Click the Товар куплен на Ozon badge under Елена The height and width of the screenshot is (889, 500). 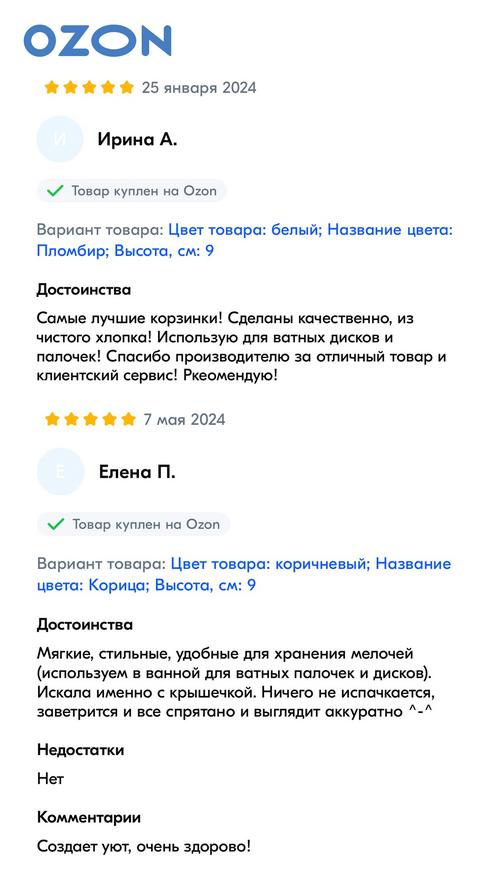pos(133,524)
